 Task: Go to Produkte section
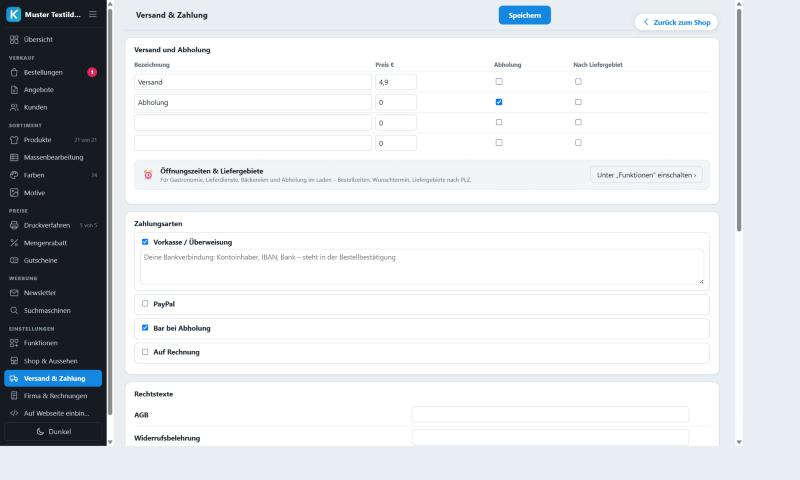click(x=53, y=140)
